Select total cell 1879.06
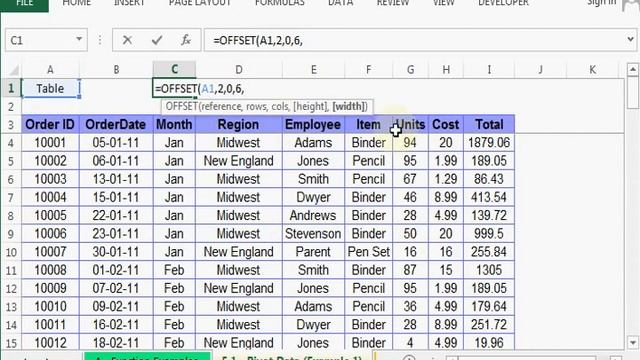Screen dimensions: 640x360 [489, 142]
